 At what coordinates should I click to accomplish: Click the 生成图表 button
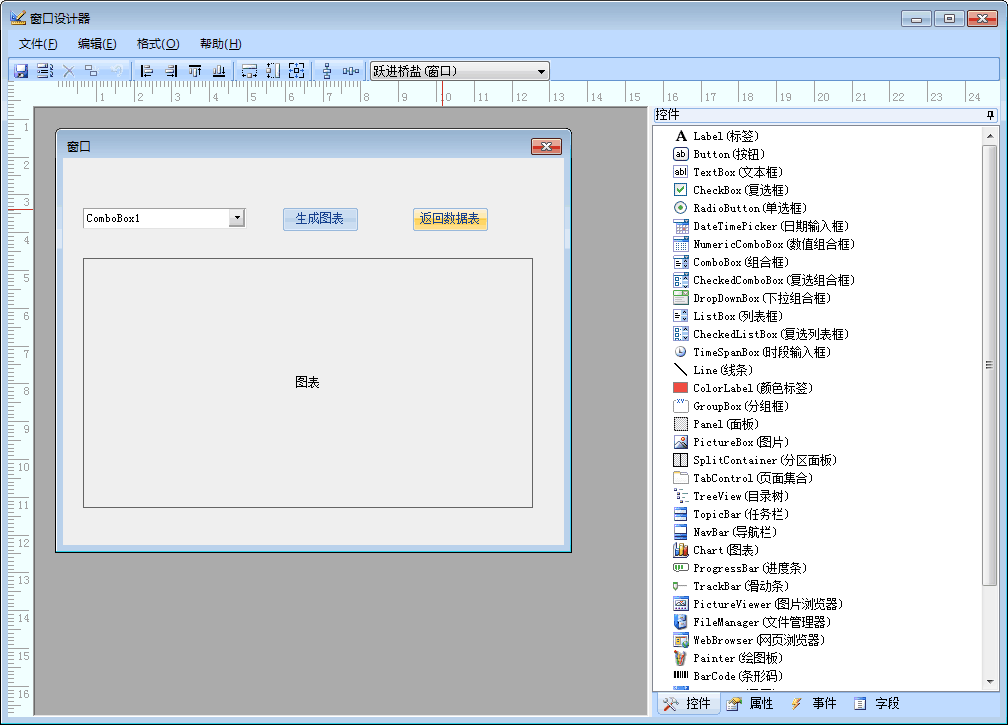pos(320,219)
